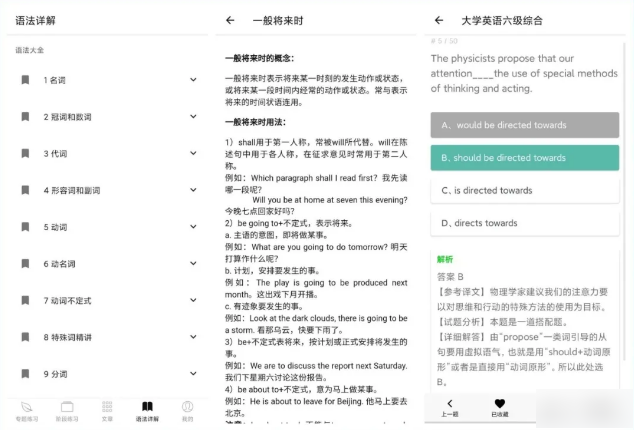
Task: Click the # 5 / 50 question counter
Action: [444, 41]
